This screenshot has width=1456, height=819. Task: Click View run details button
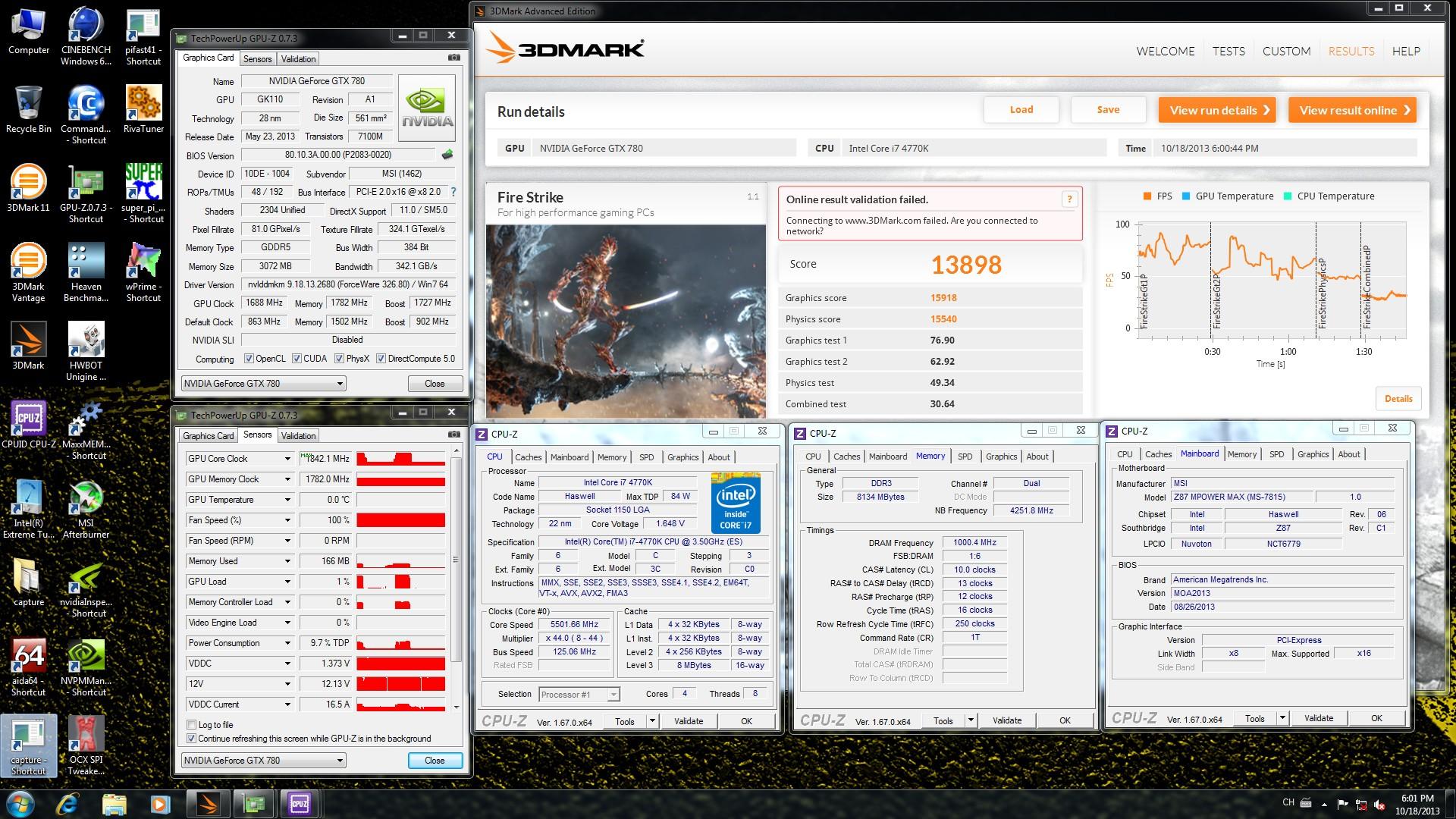click(1217, 110)
